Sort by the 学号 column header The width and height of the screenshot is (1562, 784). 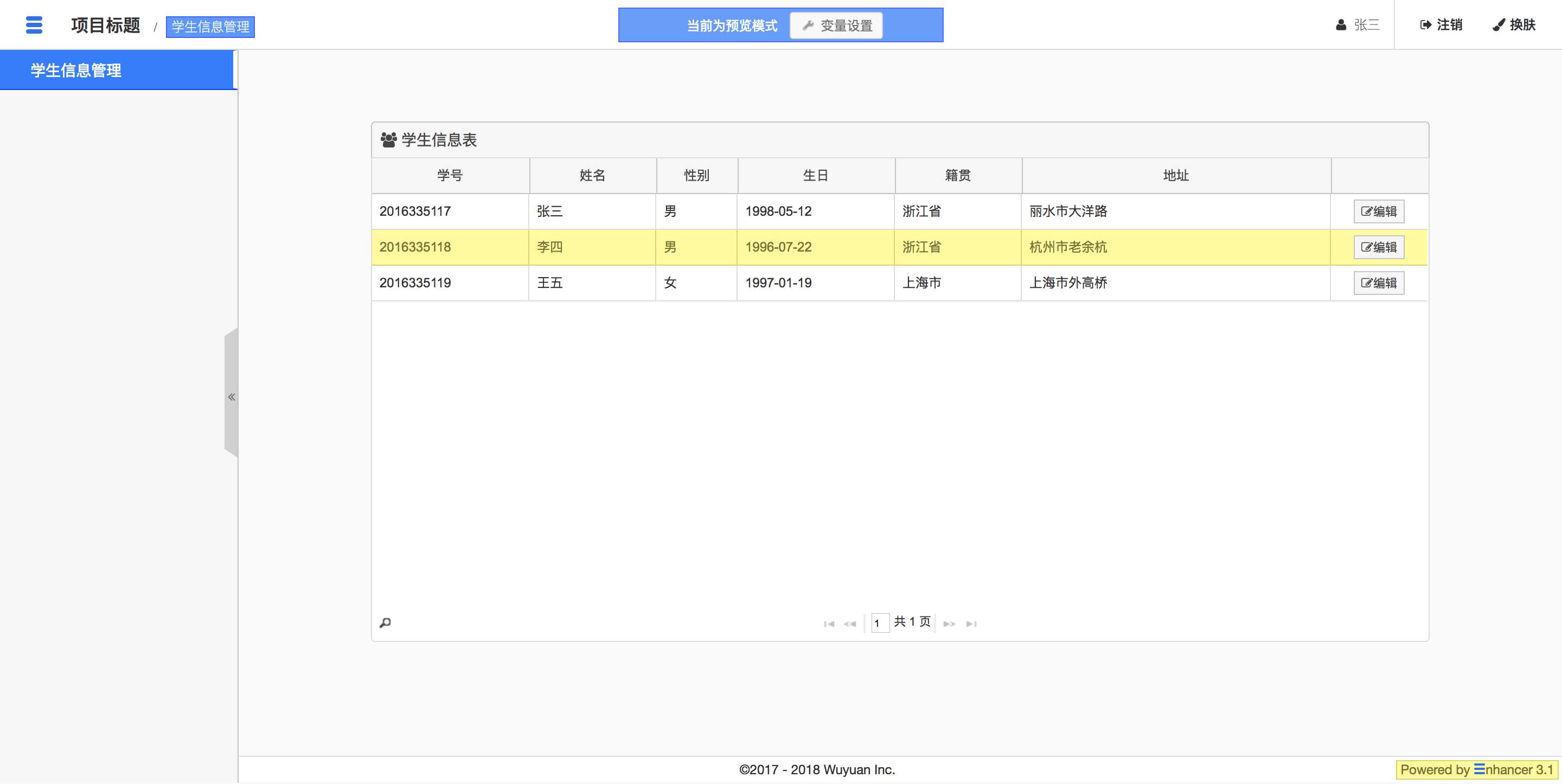coord(450,175)
